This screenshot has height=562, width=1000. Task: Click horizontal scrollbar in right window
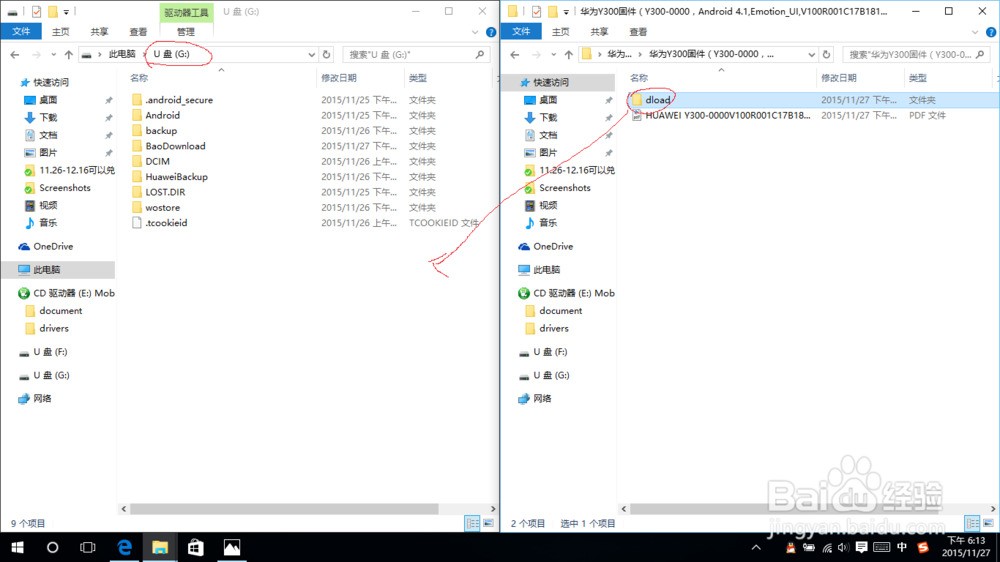(786, 509)
